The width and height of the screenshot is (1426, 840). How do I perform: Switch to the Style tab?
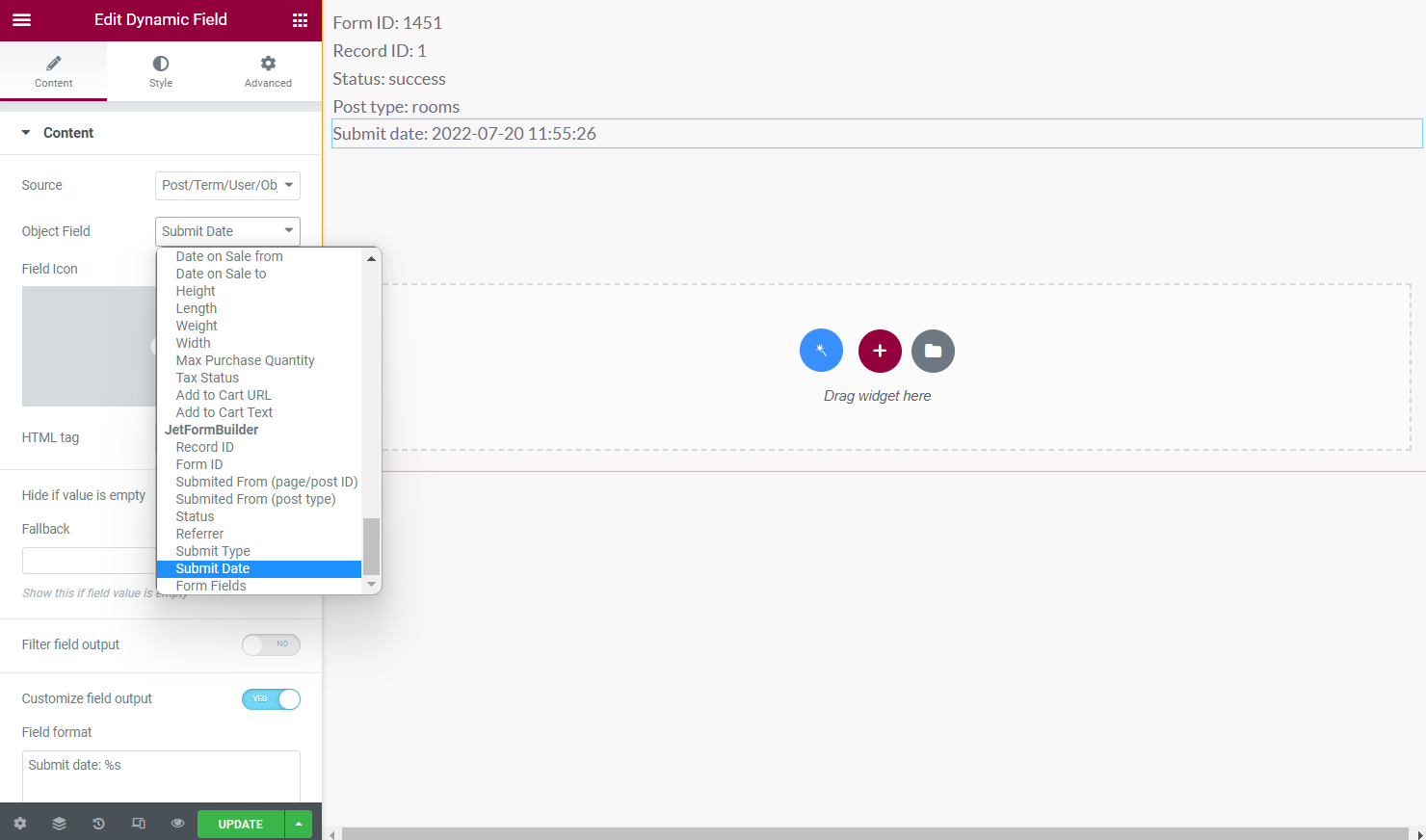pyautogui.click(x=161, y=71)
